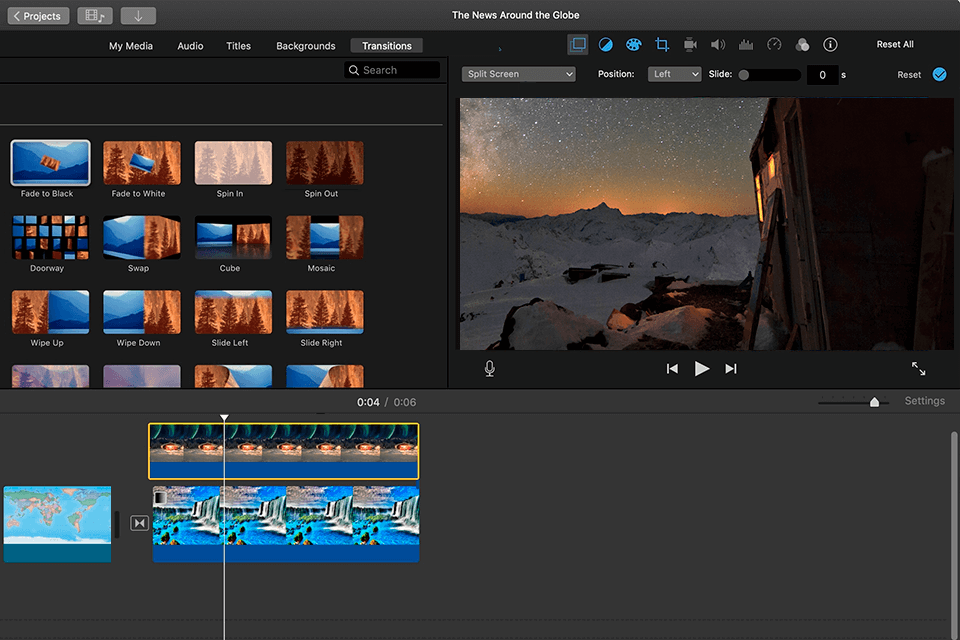
Task: Select the aurora overlay clip in timeline
Action: (x=283, y=451)
